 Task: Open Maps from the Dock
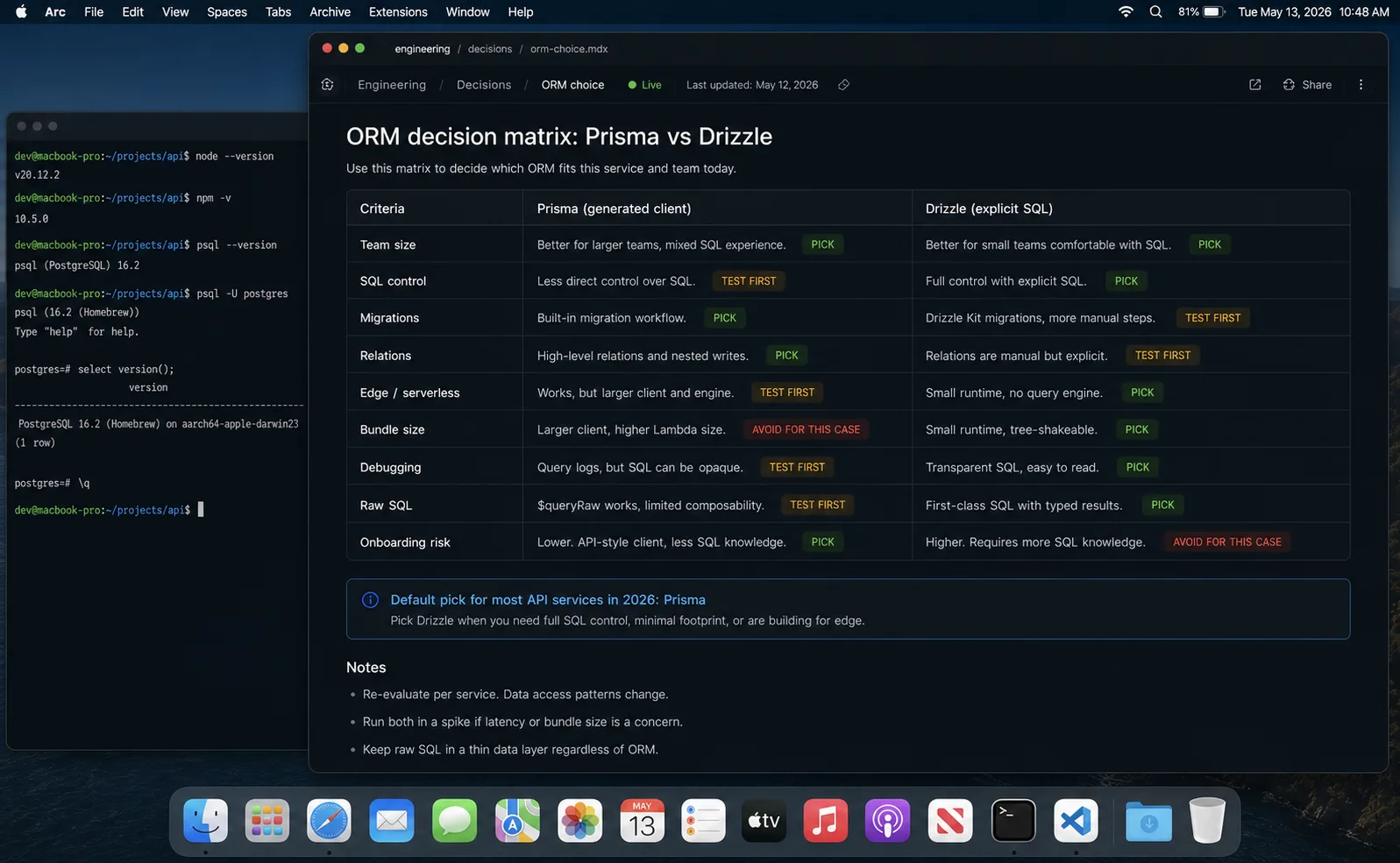[516, 821]
